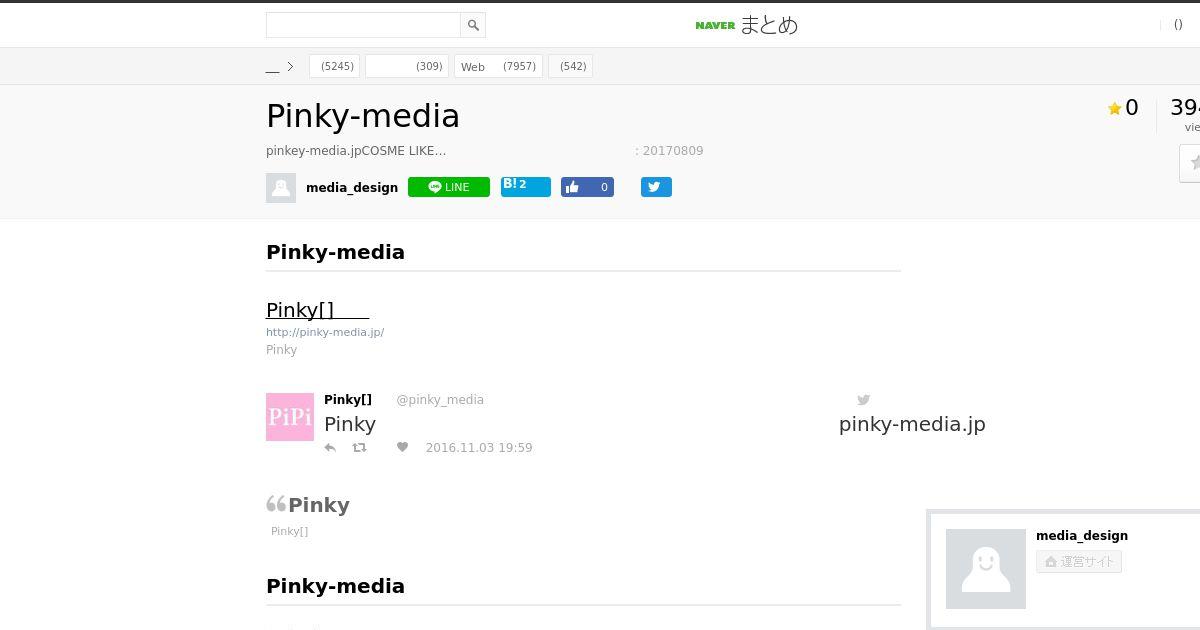This screenshot has height=630, width=1200.
Task: Open the breadcrumb category with count 5245
Action: click(x=334, y=66)
